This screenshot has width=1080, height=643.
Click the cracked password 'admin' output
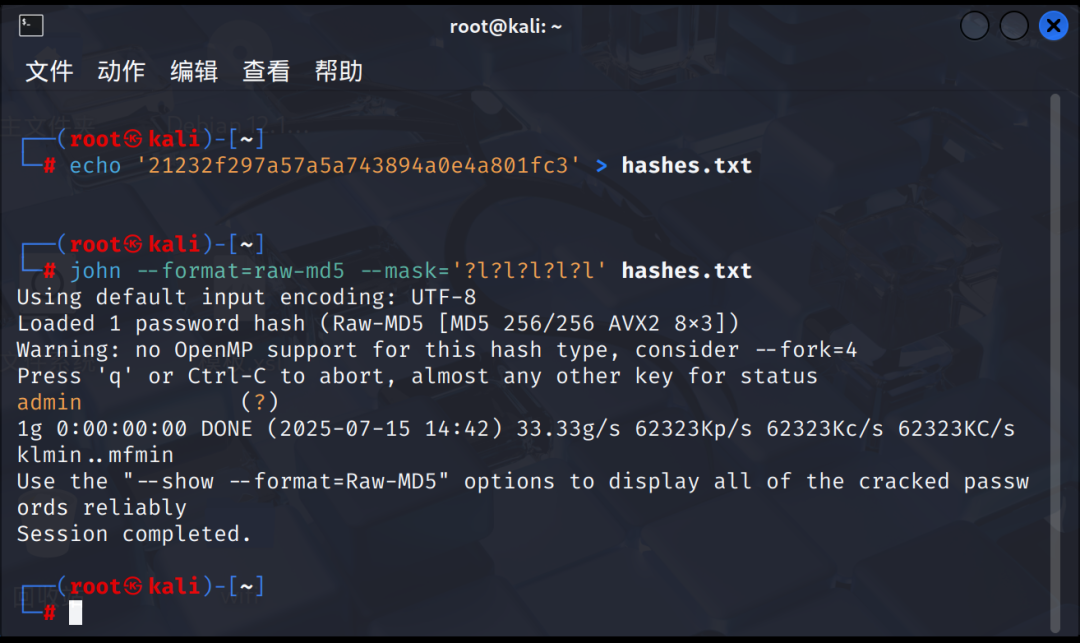50,402
